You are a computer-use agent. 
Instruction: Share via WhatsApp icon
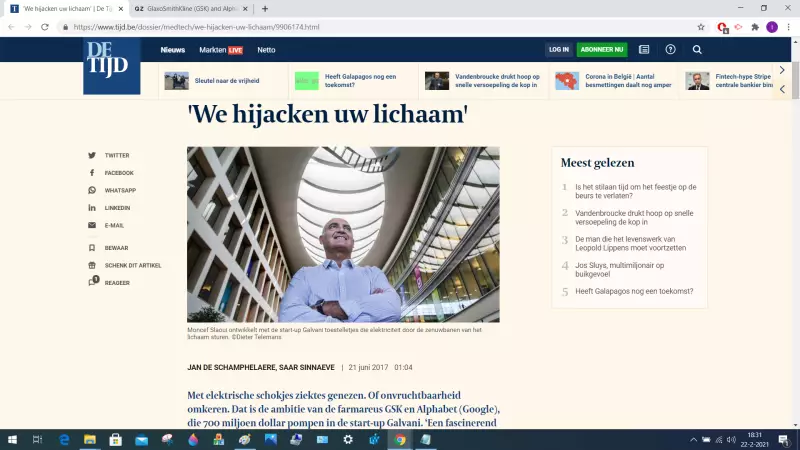pyautogui.click(x=92, y=190)
